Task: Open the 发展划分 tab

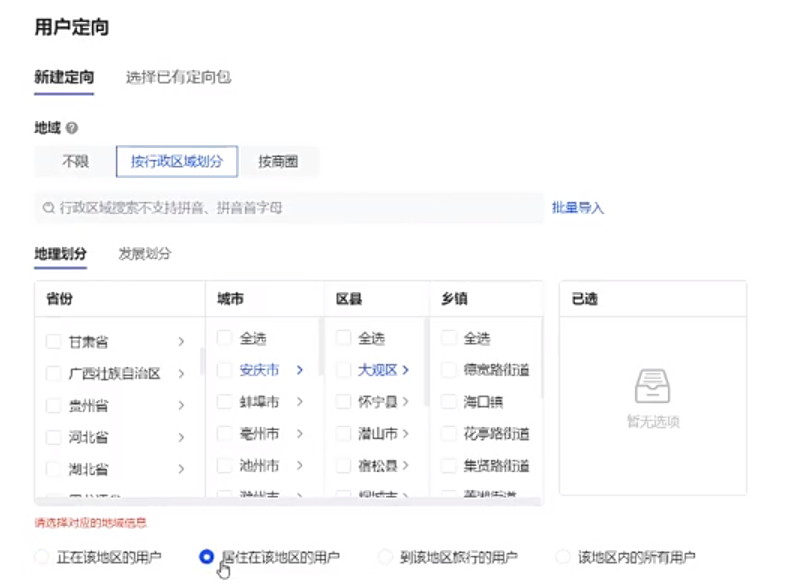Action: tap(145, 253)
